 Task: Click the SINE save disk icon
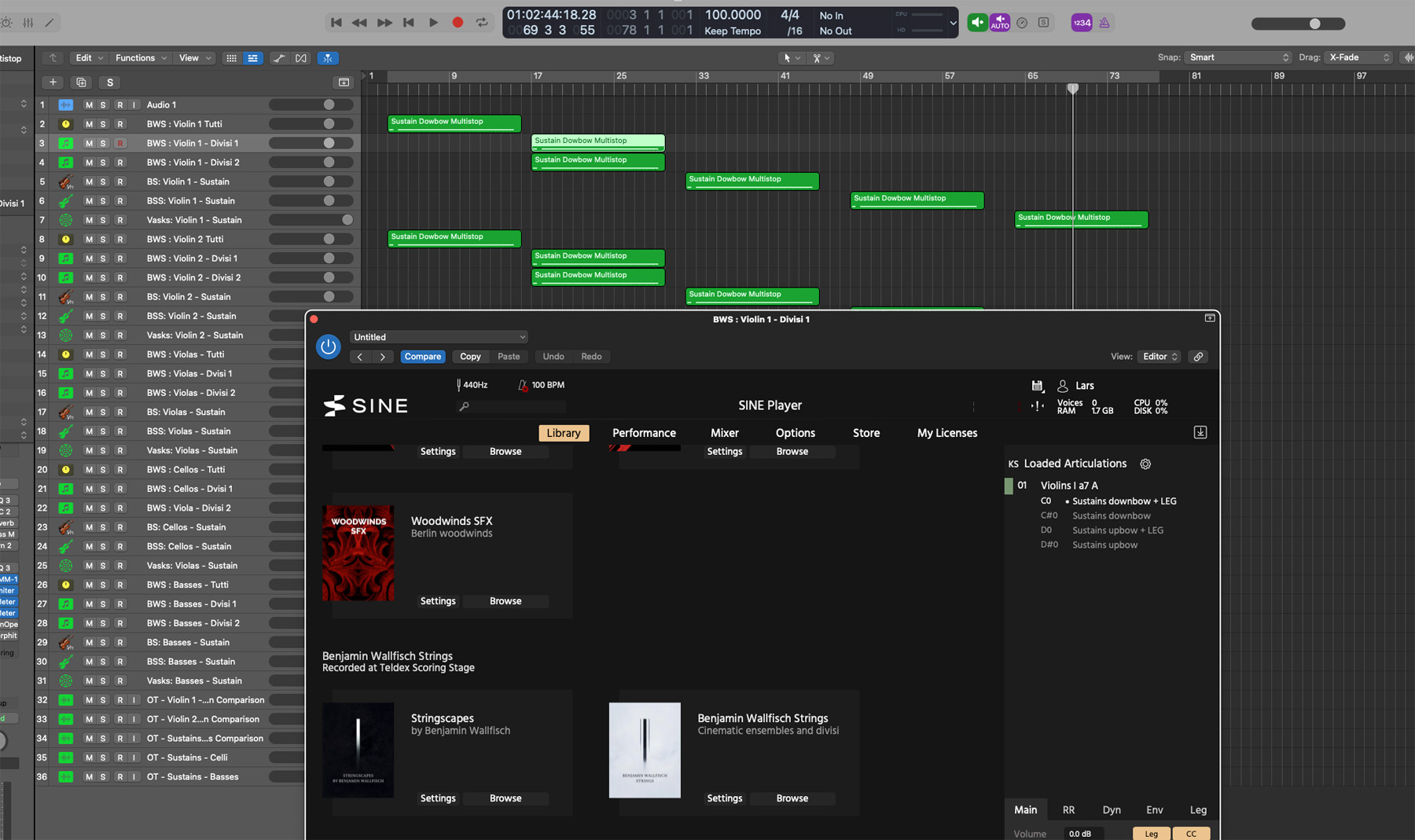[1037, 386]
